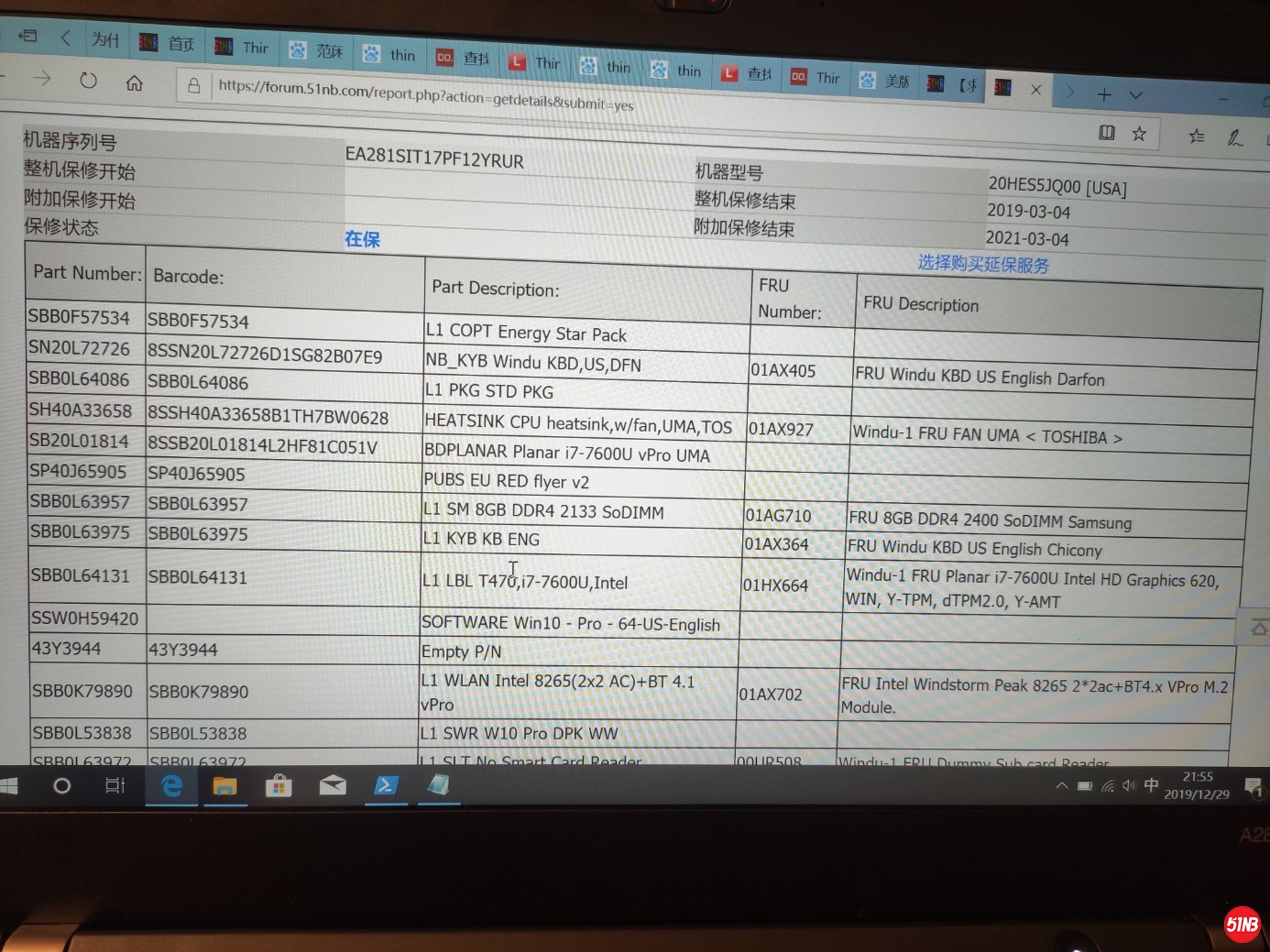Select FRU number 01AX405
Viewport: 1270px width, 952px height.
[783, 370]
